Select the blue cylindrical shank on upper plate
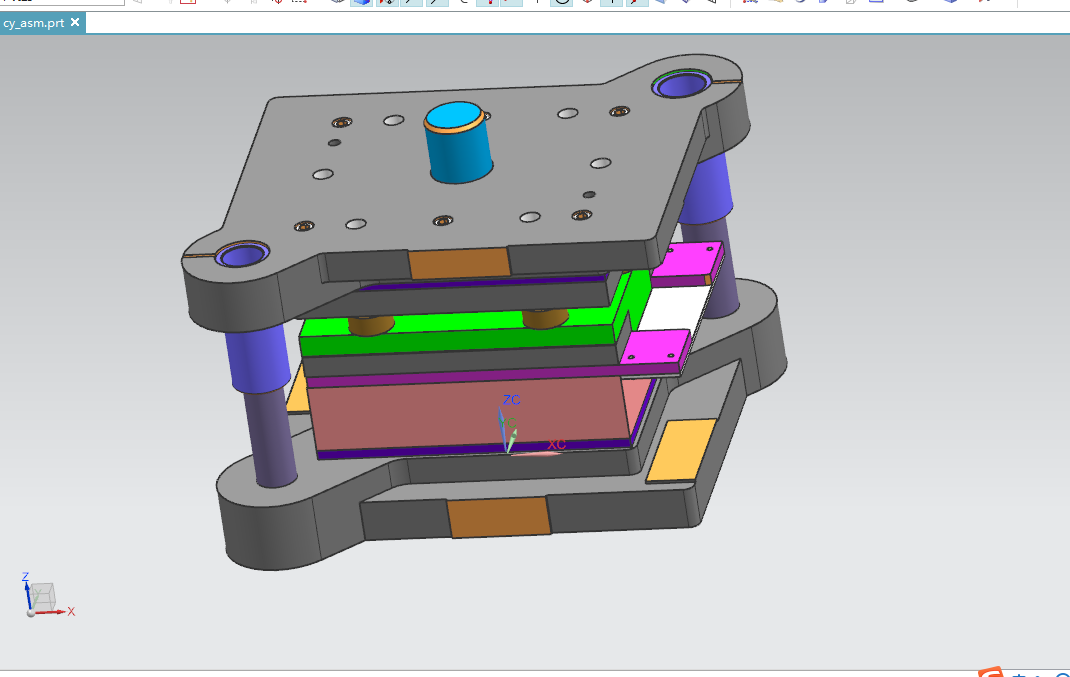The width and height of the screenshot is (1070, 677). tap(458, 142)
